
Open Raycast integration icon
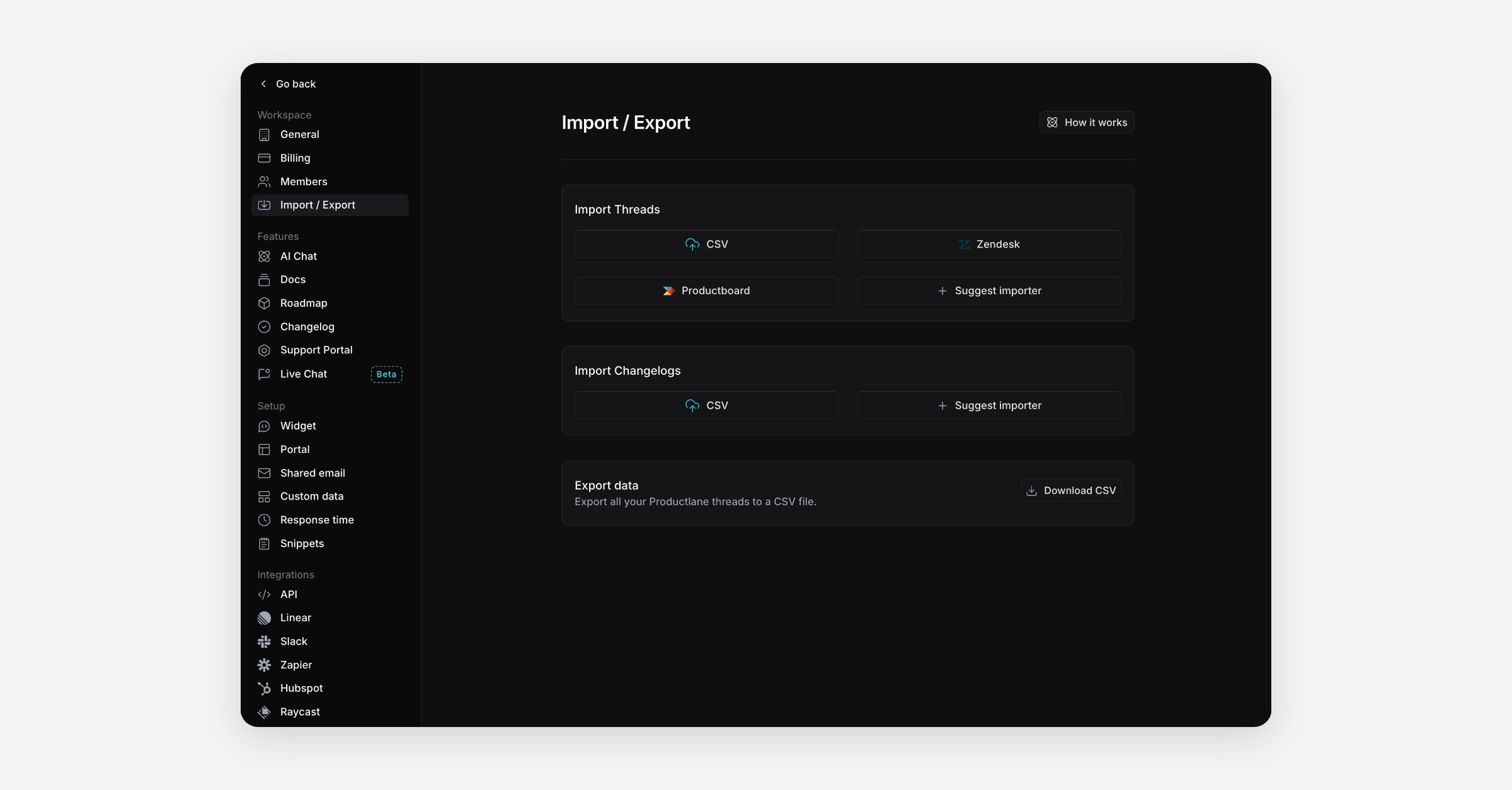pos(264,712)
